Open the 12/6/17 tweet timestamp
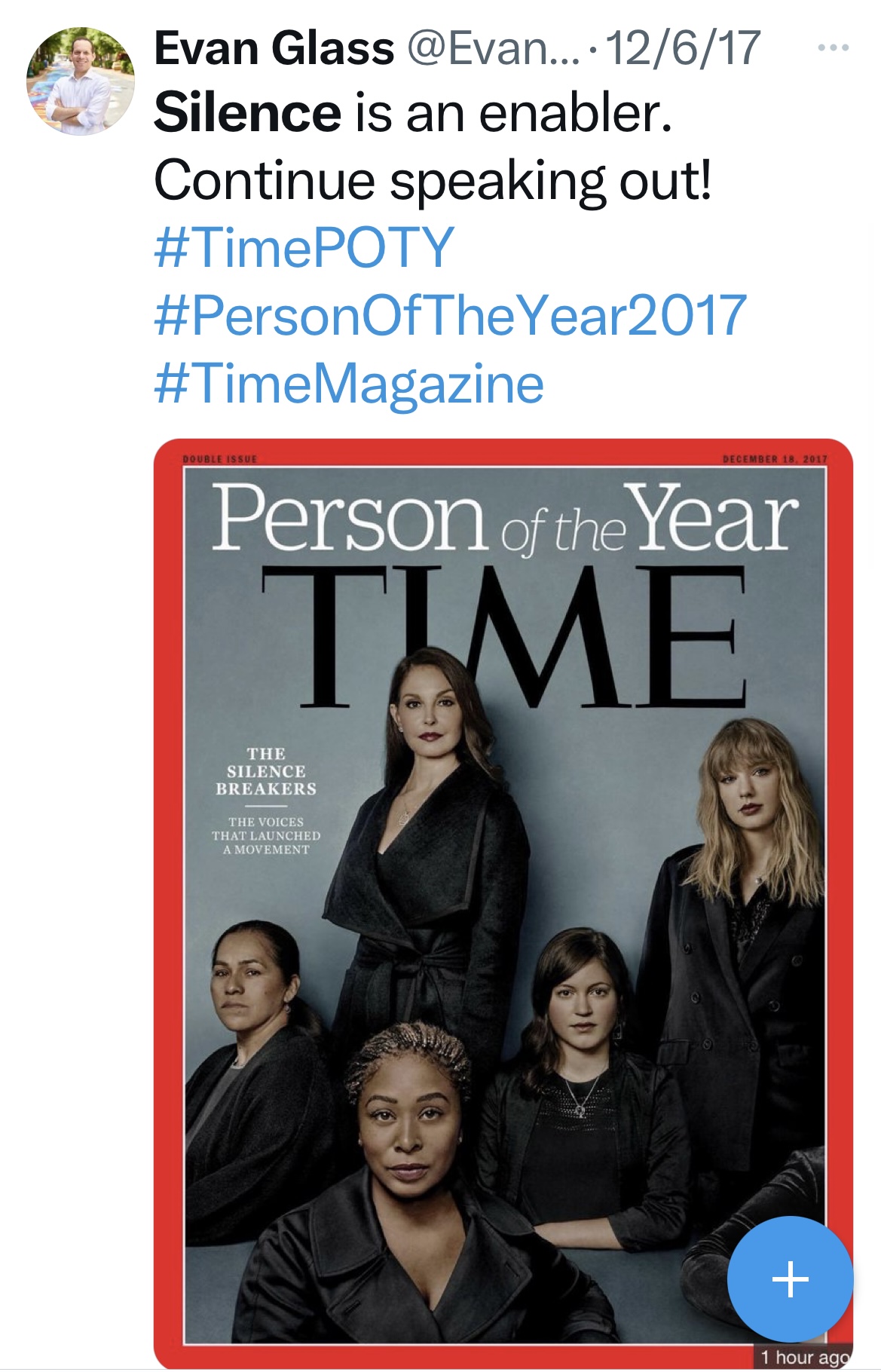Viewport: 881px width, 1372px height. 682,48
